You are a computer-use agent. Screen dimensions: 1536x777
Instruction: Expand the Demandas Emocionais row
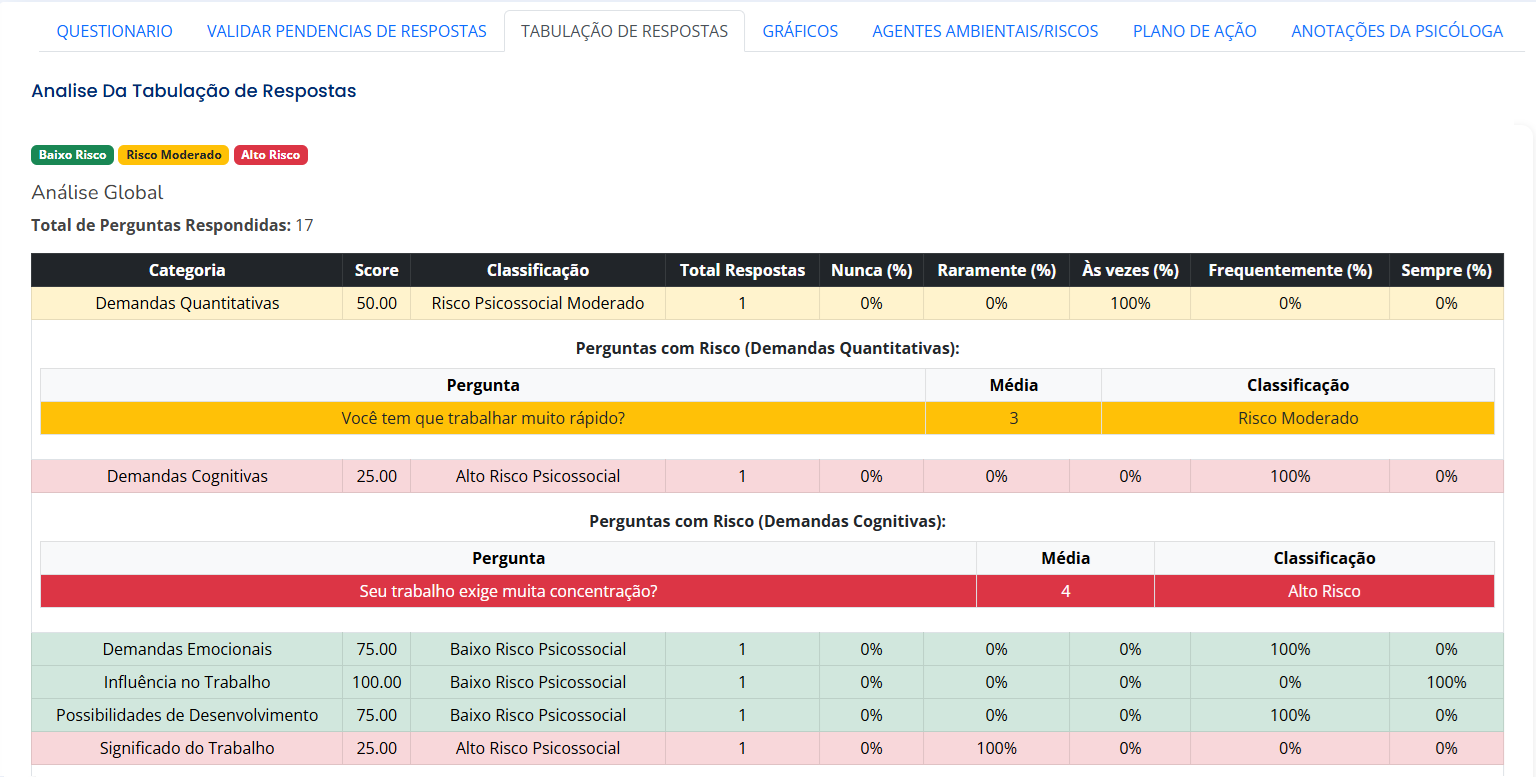(x=187, y=649)
